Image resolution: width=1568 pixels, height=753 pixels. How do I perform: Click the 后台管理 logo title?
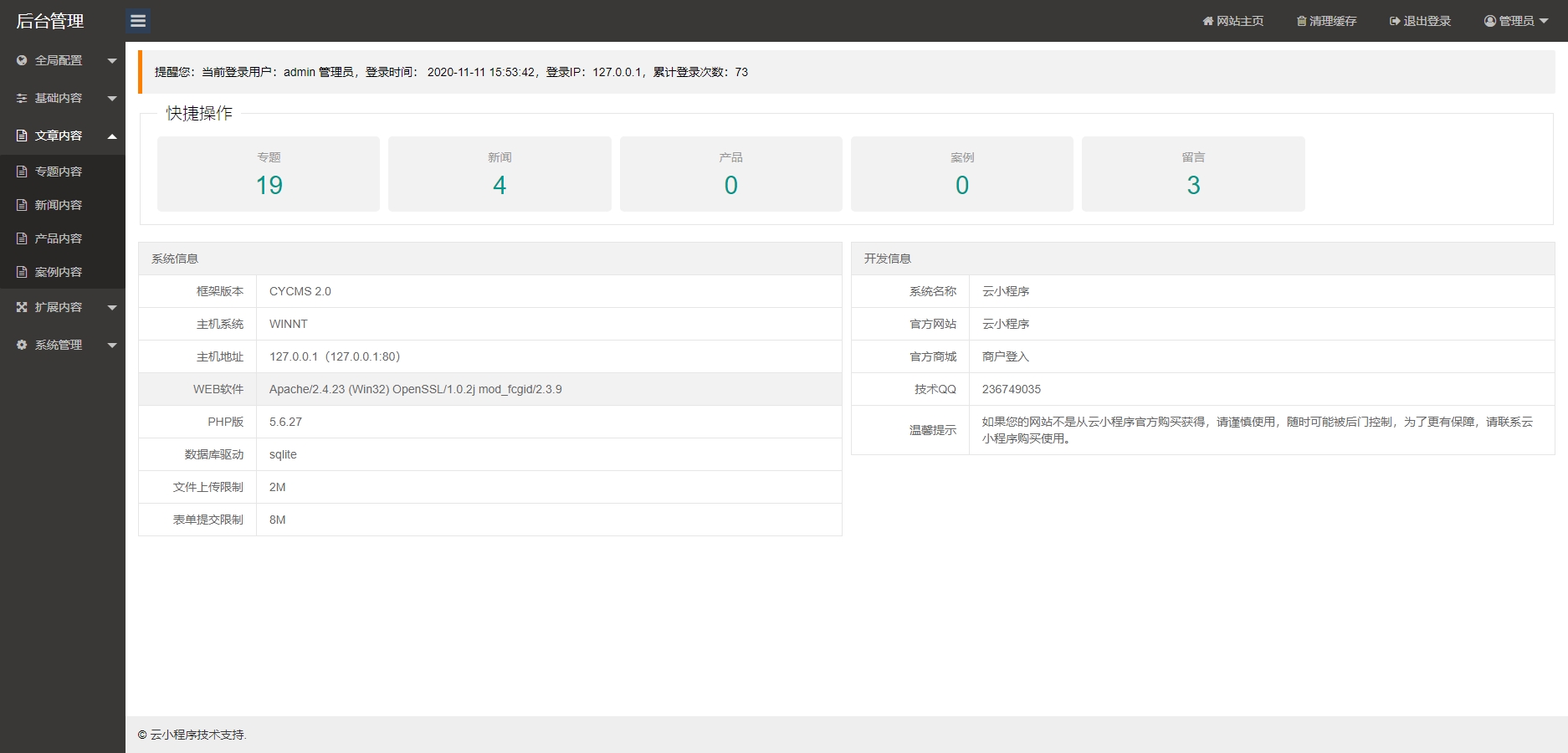coord(50,21)
